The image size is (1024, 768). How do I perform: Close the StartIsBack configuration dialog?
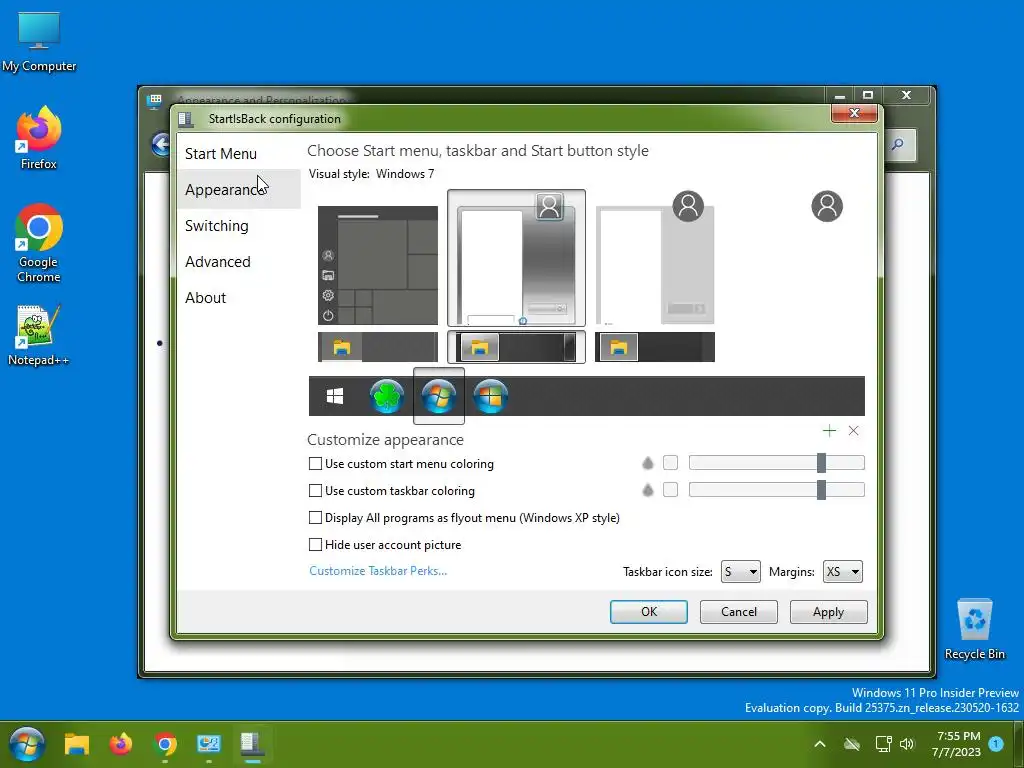click(x=854, y=113)
